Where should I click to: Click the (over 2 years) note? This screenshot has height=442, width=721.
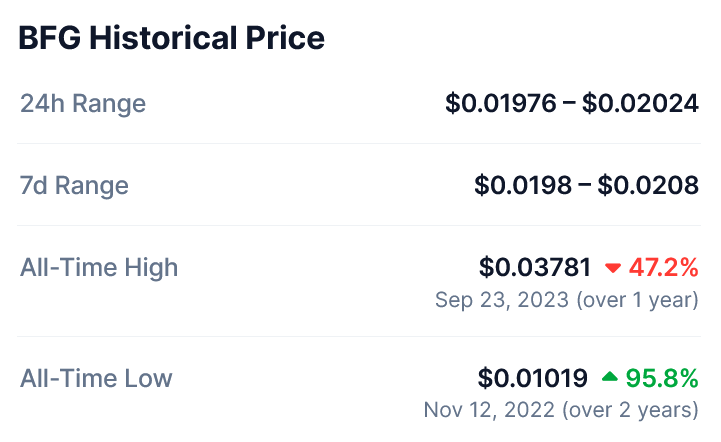pos(630,410)
